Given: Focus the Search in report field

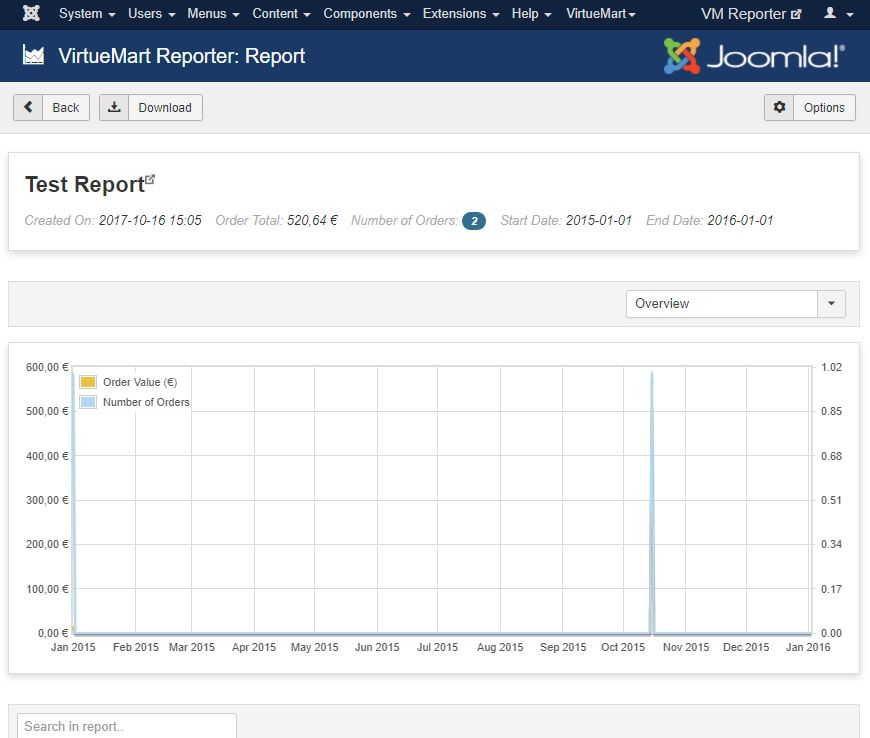Looking at the screenshot, I should tap(127, 726).
